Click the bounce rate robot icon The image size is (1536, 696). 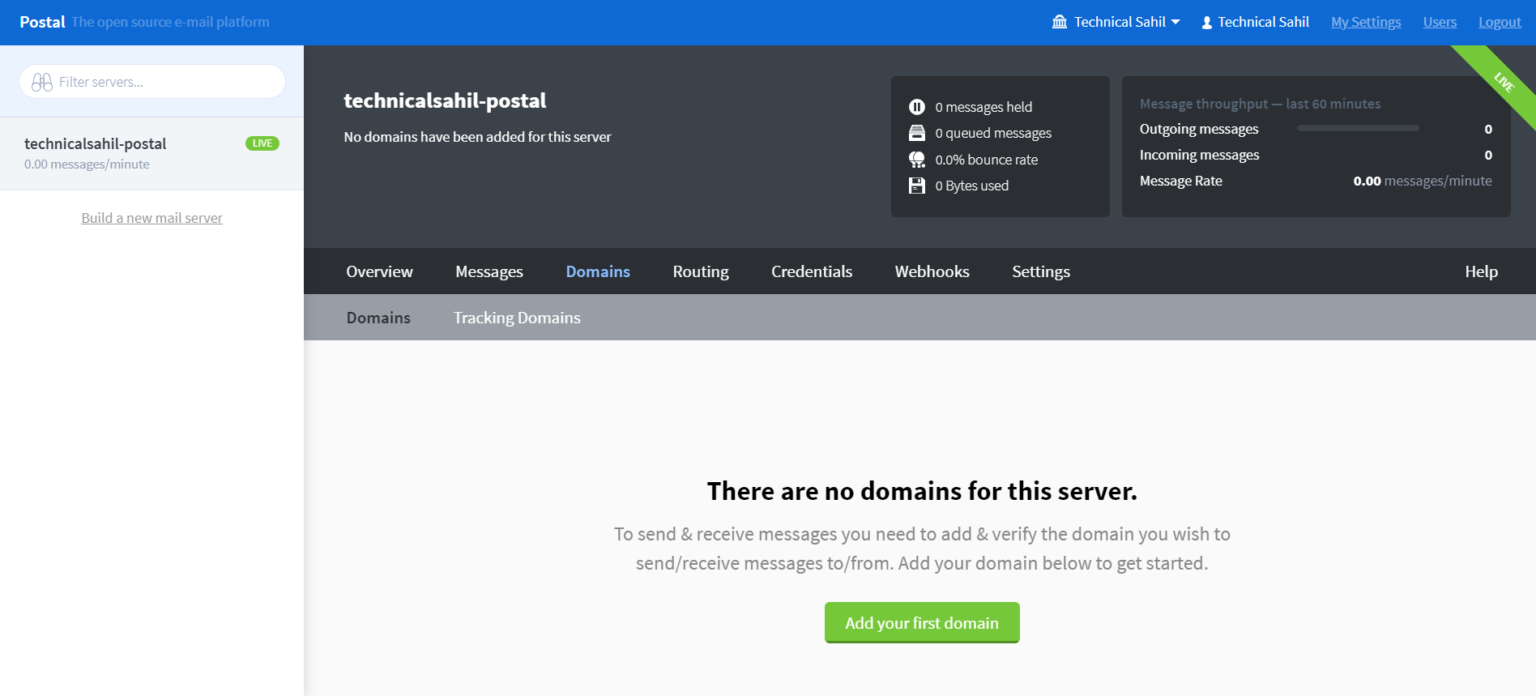click(917, 159)
